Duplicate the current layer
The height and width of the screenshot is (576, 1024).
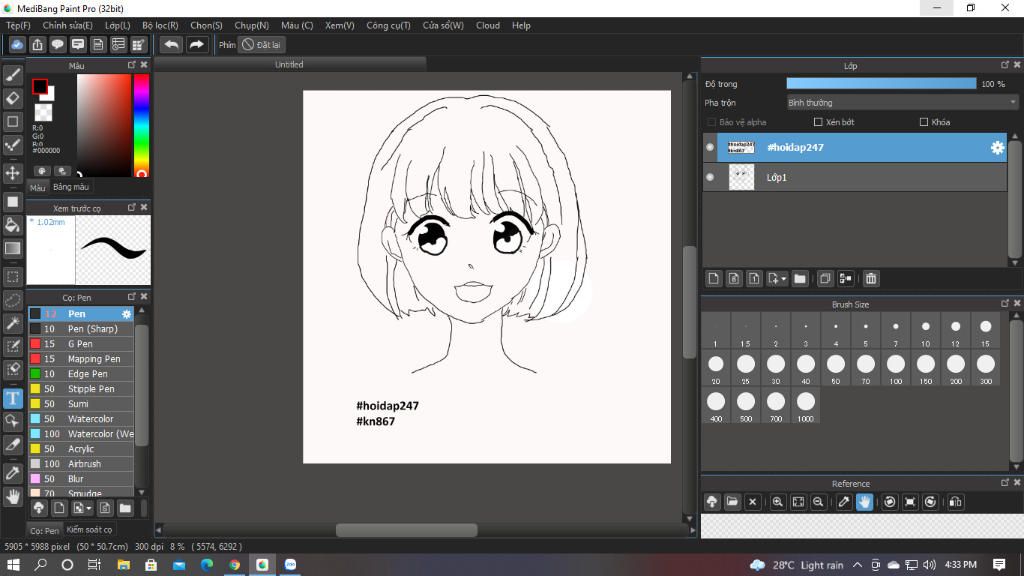tap(825, 279)
